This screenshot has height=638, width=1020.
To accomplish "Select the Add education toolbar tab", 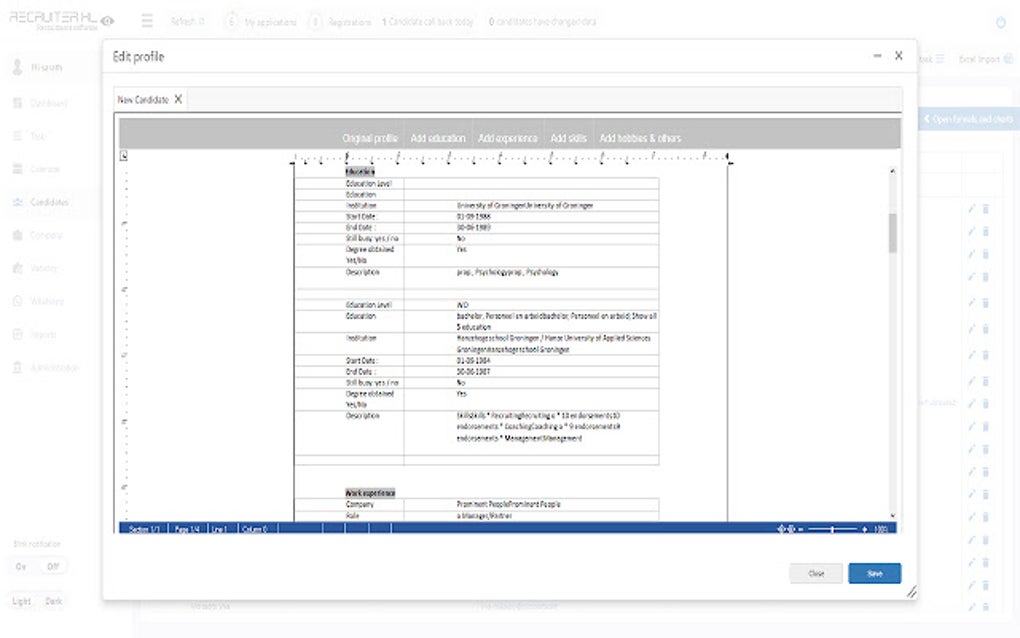I will click(x=438, y=138).
